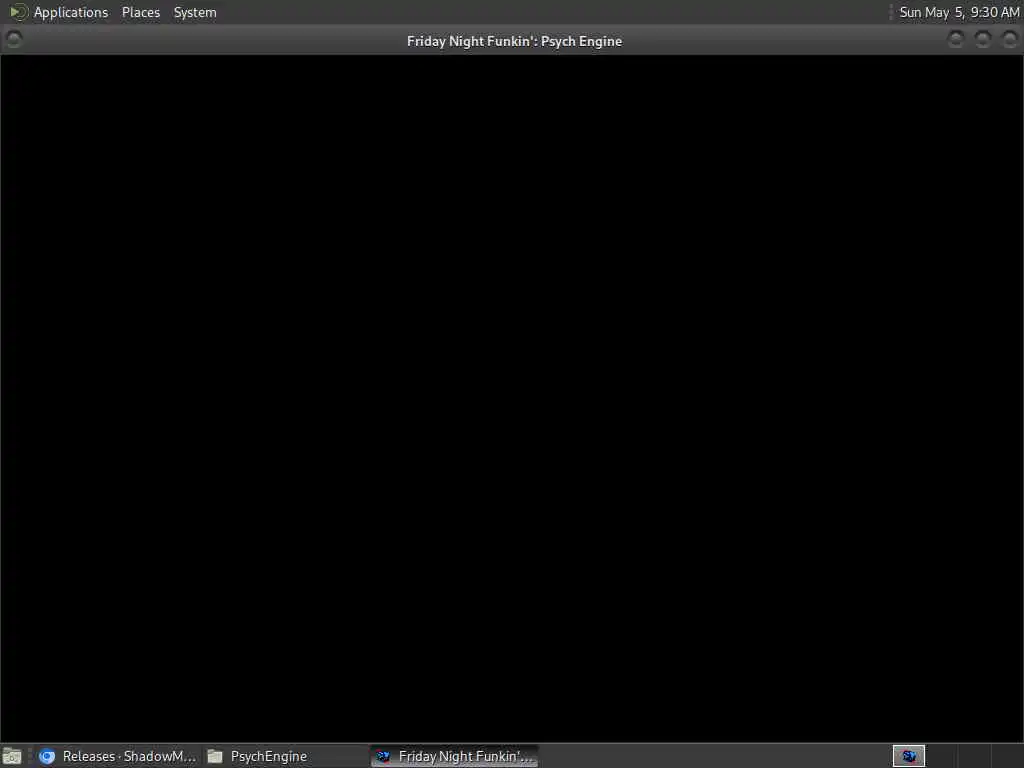Open the Places menu

click(140, 12)
